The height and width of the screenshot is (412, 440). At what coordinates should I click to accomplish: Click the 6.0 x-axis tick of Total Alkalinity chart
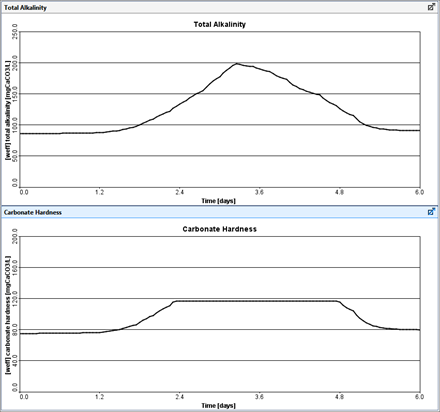point(419,192)
